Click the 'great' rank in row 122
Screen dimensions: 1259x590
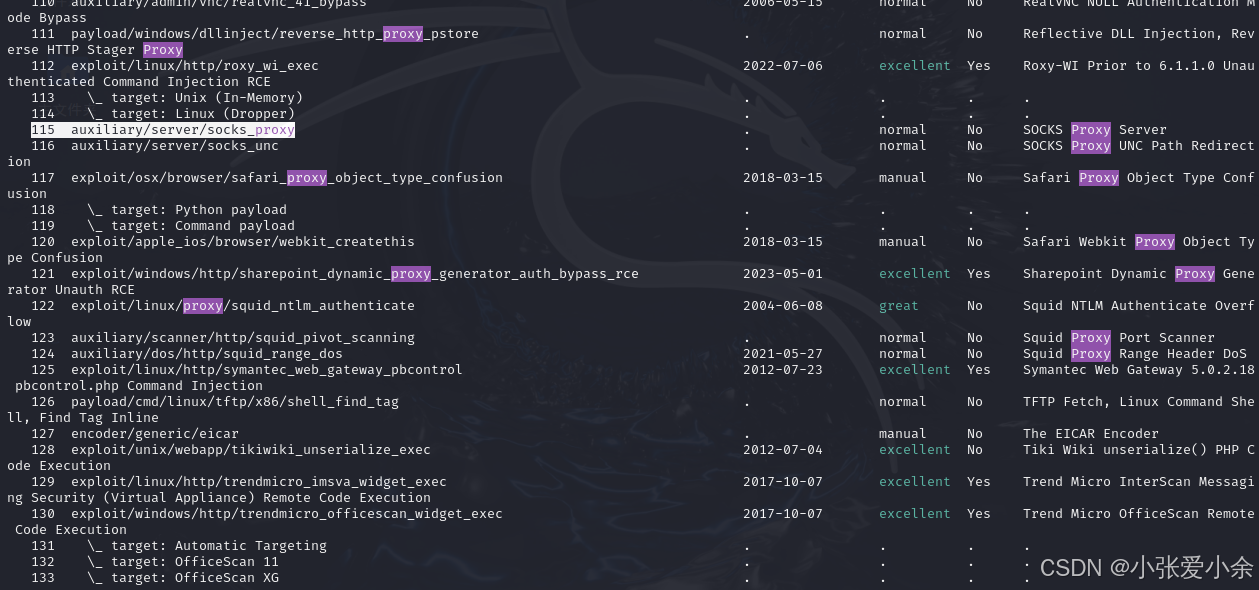899,306
